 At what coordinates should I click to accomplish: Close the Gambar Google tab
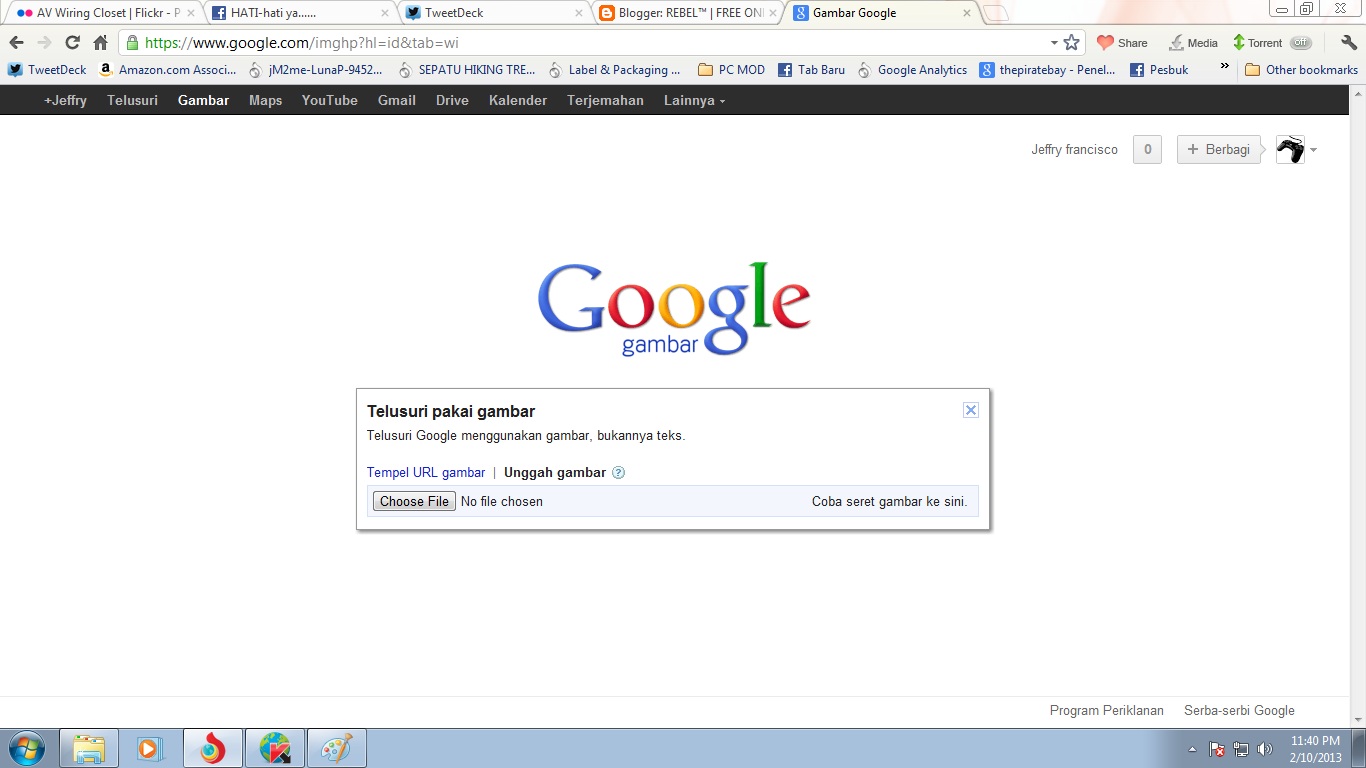point(966,13)
